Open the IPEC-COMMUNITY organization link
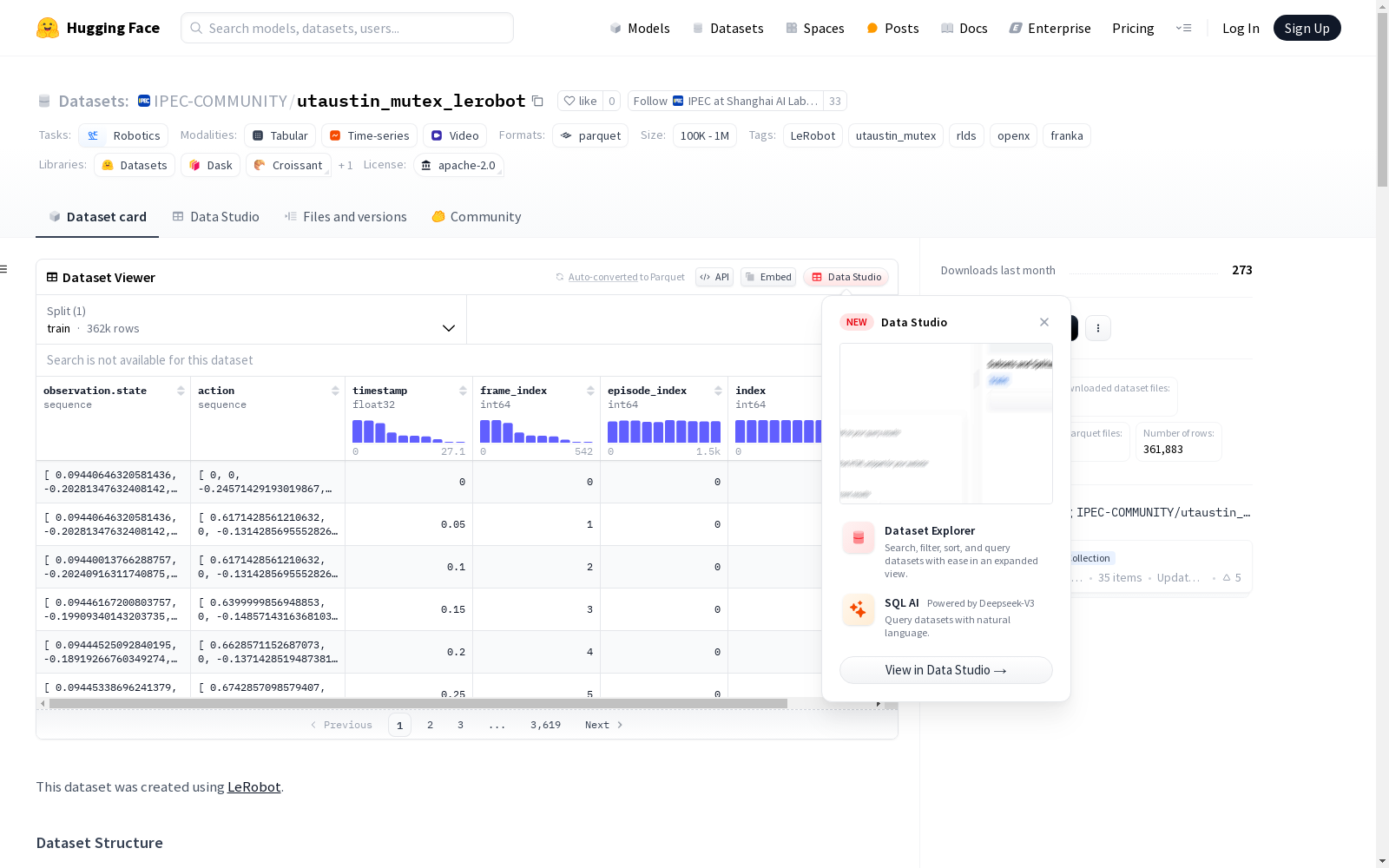Image resolution: width=1389 pixels, height=868 pixels. point(221,102)
